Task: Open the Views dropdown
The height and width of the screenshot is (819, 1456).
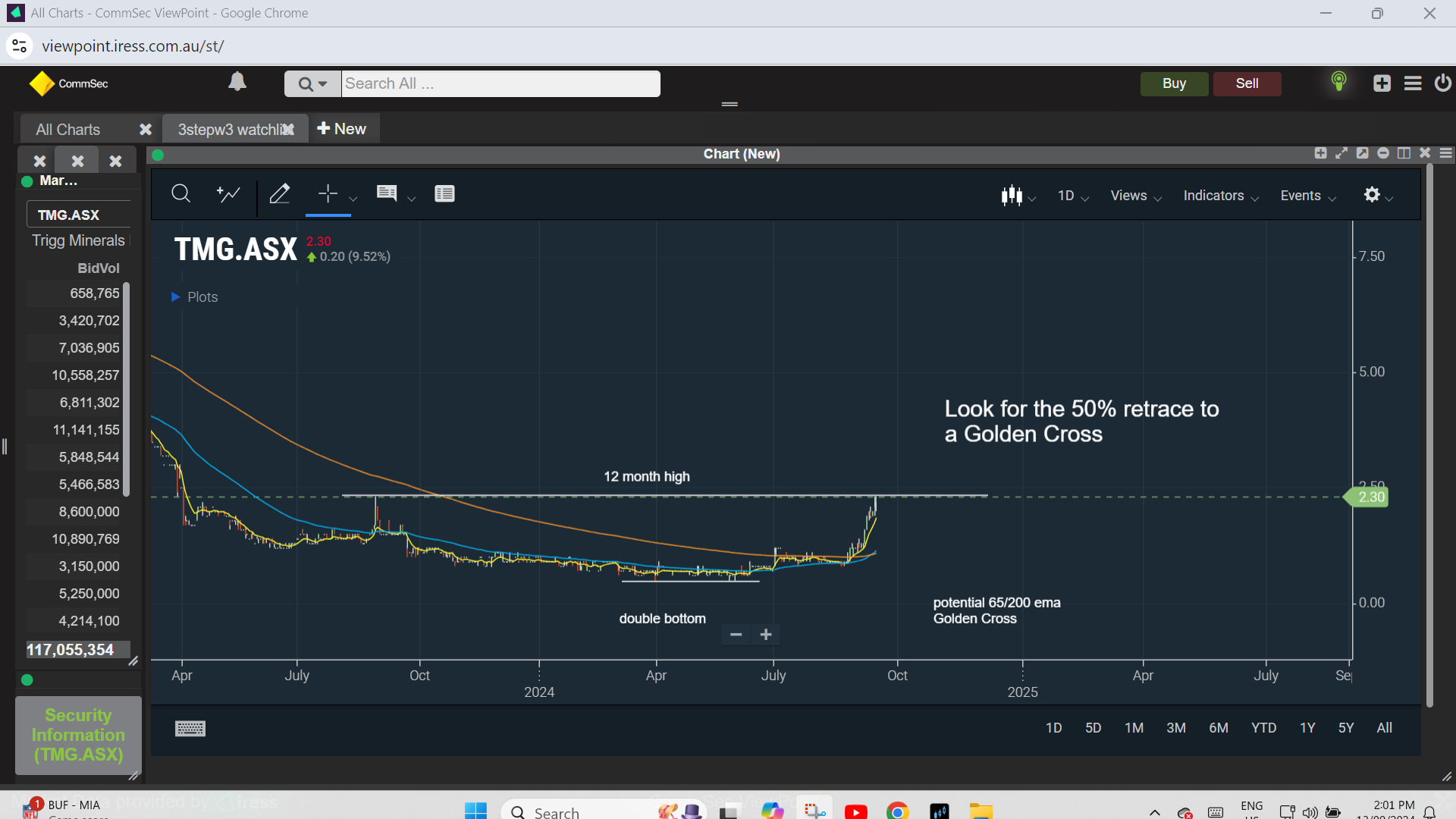Action: pos(1136,196)
